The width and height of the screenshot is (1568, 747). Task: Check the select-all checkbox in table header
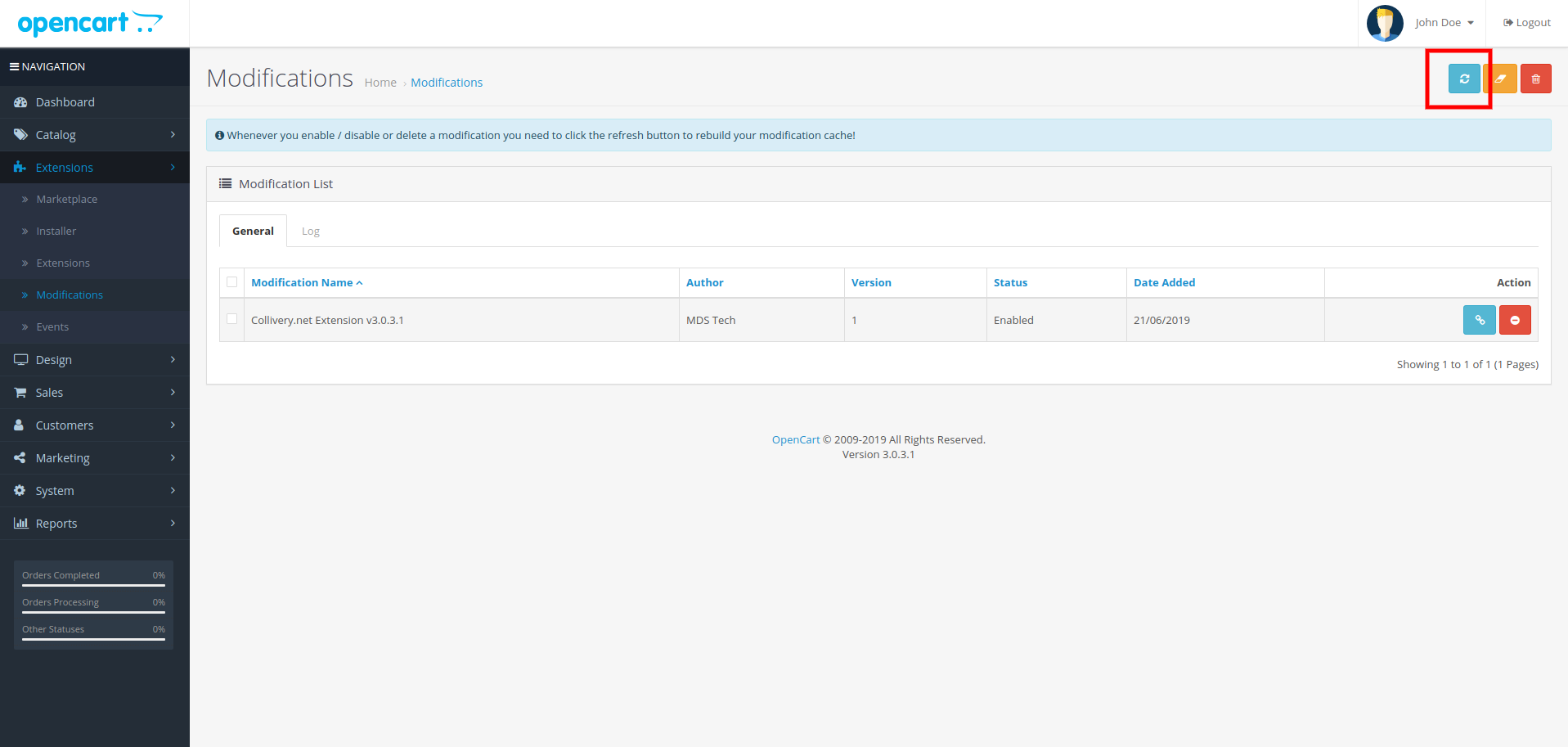(x=232, y=282)
